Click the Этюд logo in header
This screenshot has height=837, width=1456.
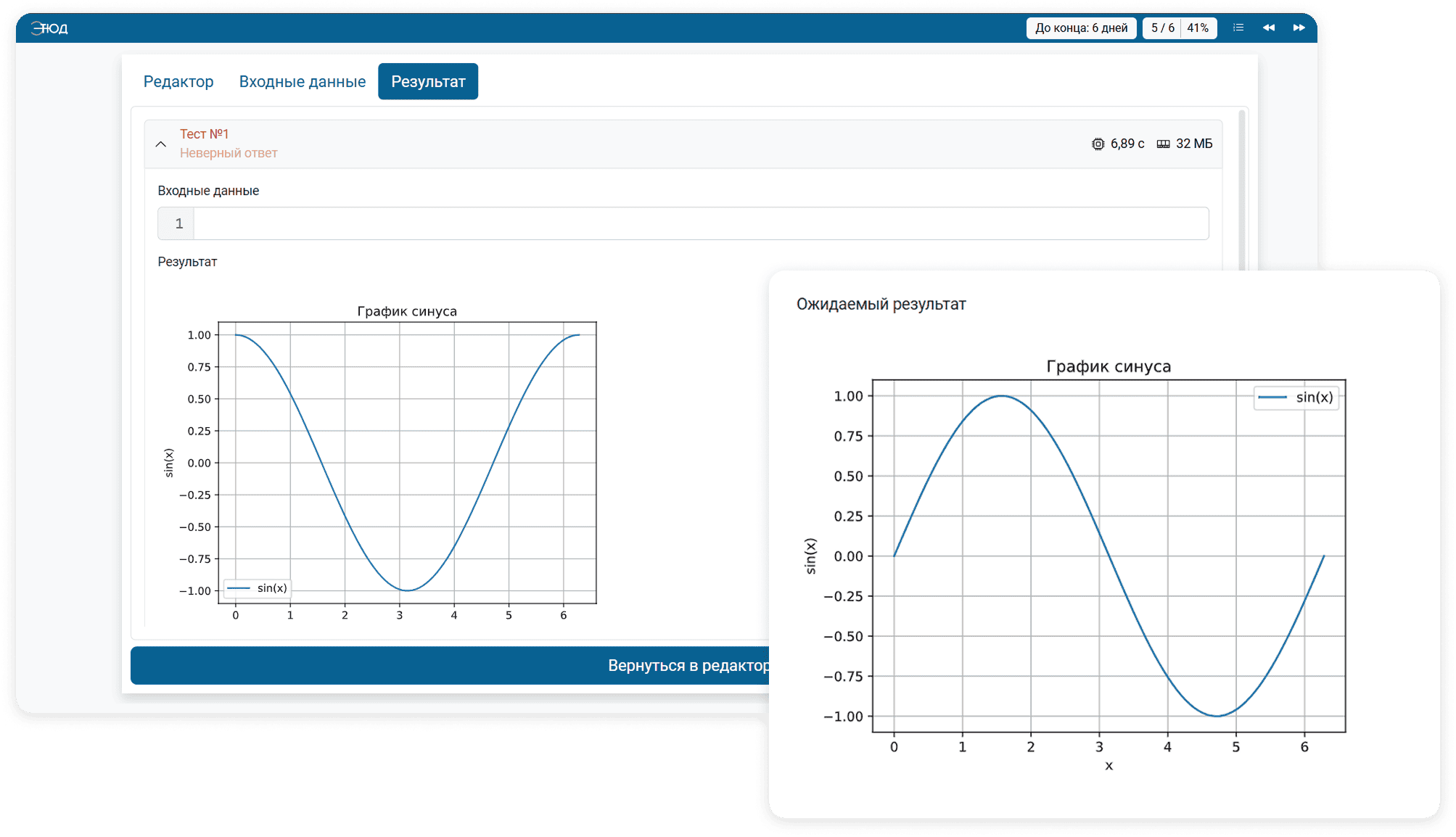tap(49, 28)
